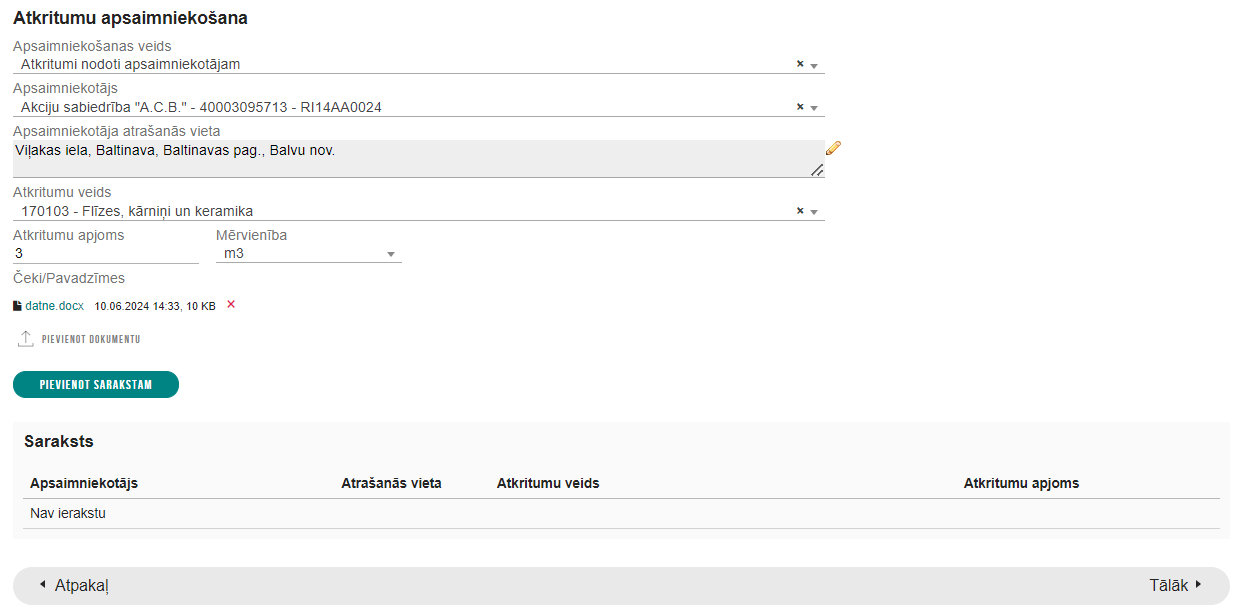The image size is (1243, 615).
Task: Edit location with the pencil icon
Action: (833, 148)
